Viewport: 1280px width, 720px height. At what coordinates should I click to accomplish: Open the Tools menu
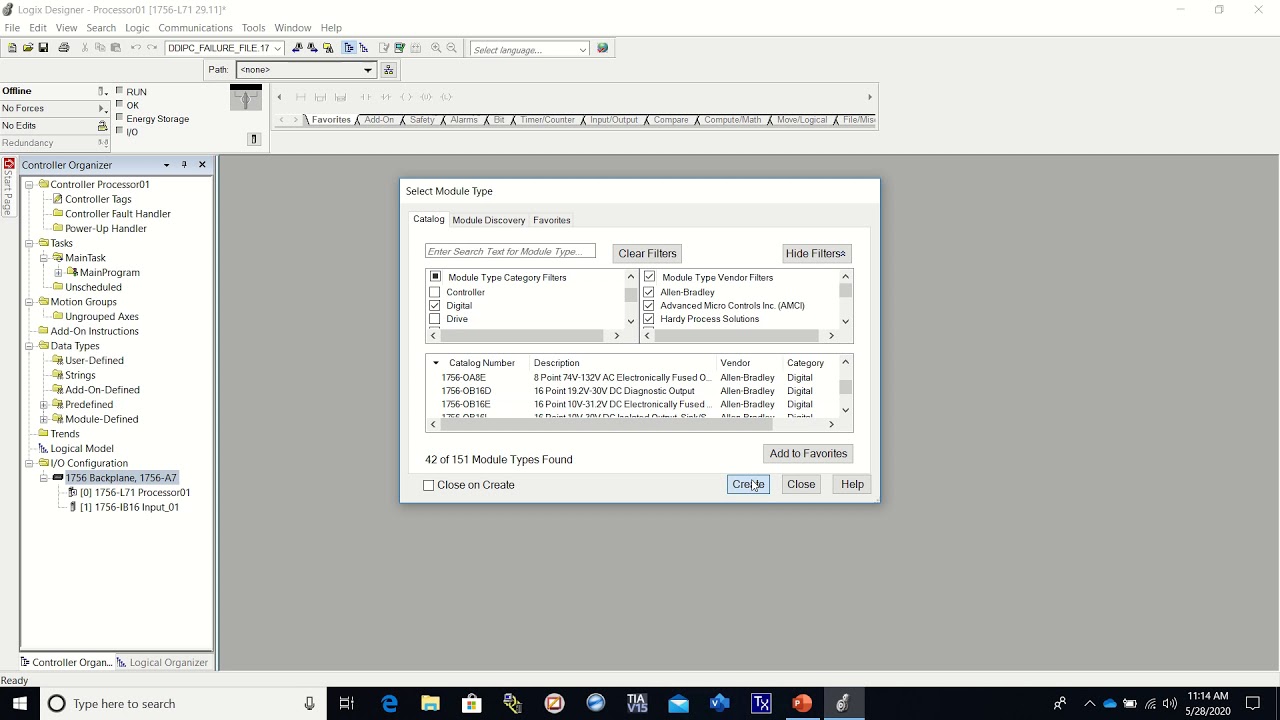pyautogui.click(x=254, y=28)
